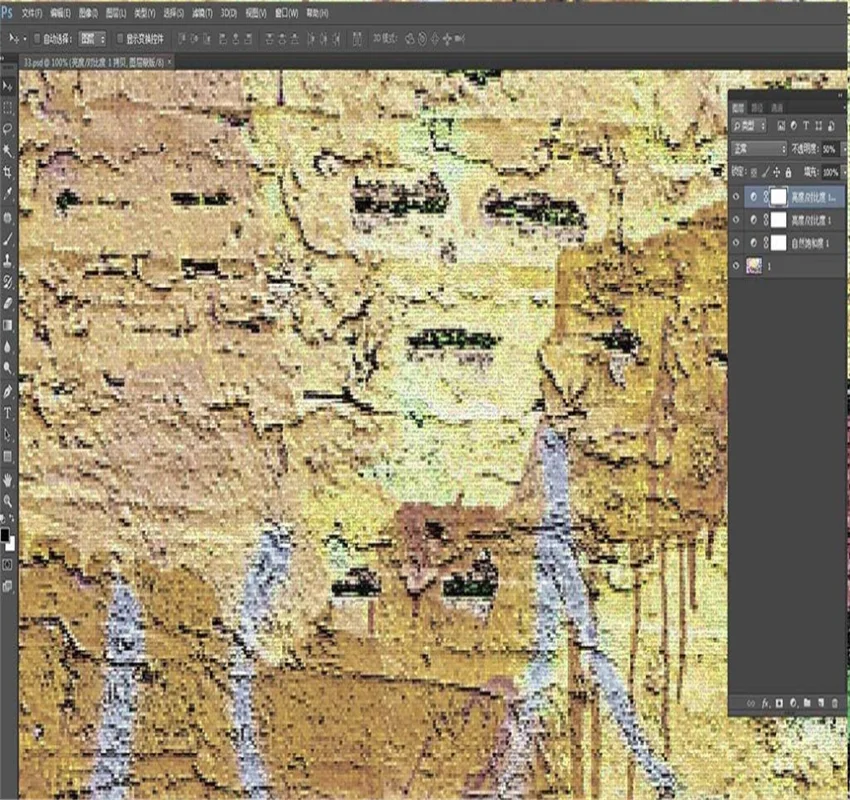Open the blend mode dropdown showing 正常
The height and width of the screenshot is (800, 850).
(x=760, y=148)
